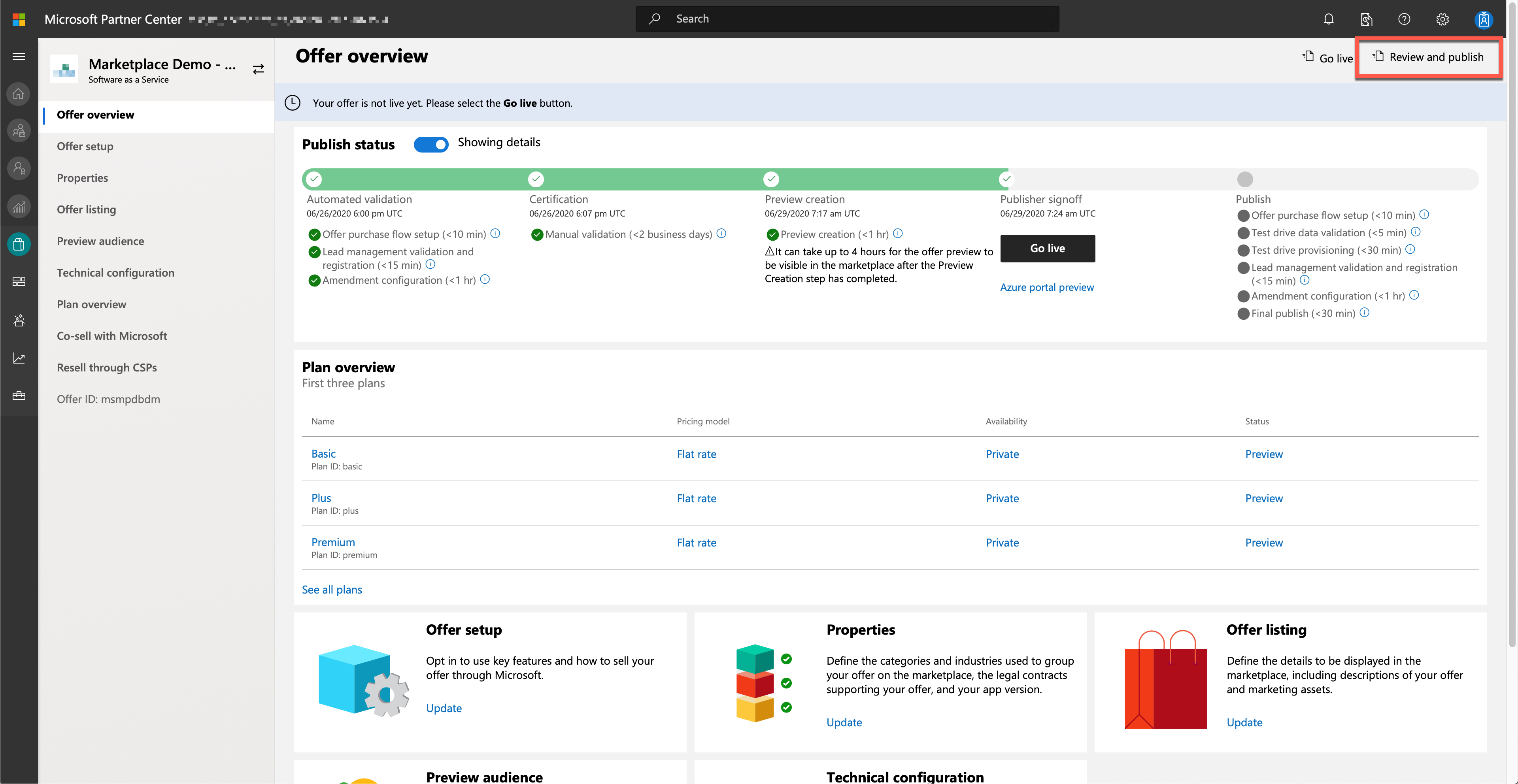Open the Commercial Marketplace bag icon

19,244
